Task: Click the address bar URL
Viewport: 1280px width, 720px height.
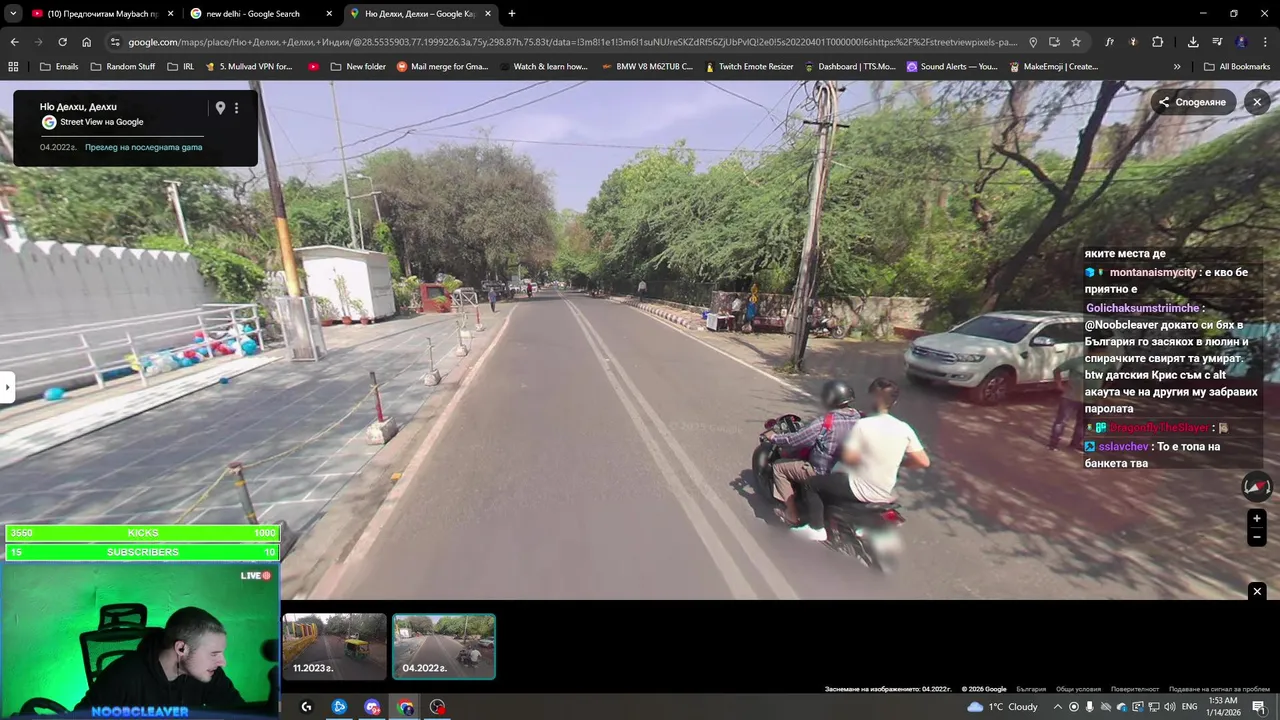Action: [x=572, y=42]
